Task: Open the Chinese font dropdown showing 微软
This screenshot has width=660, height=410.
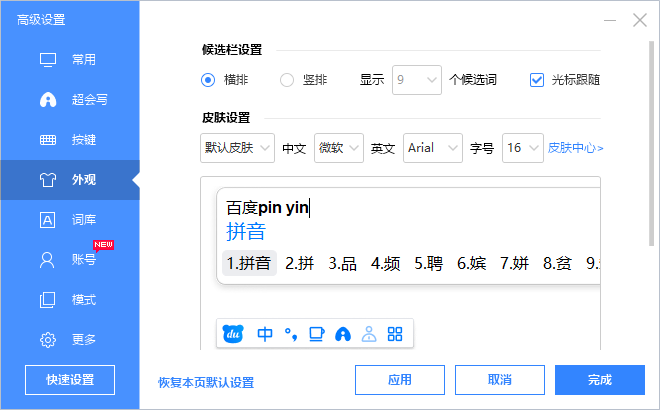Action: coord(339,148)
